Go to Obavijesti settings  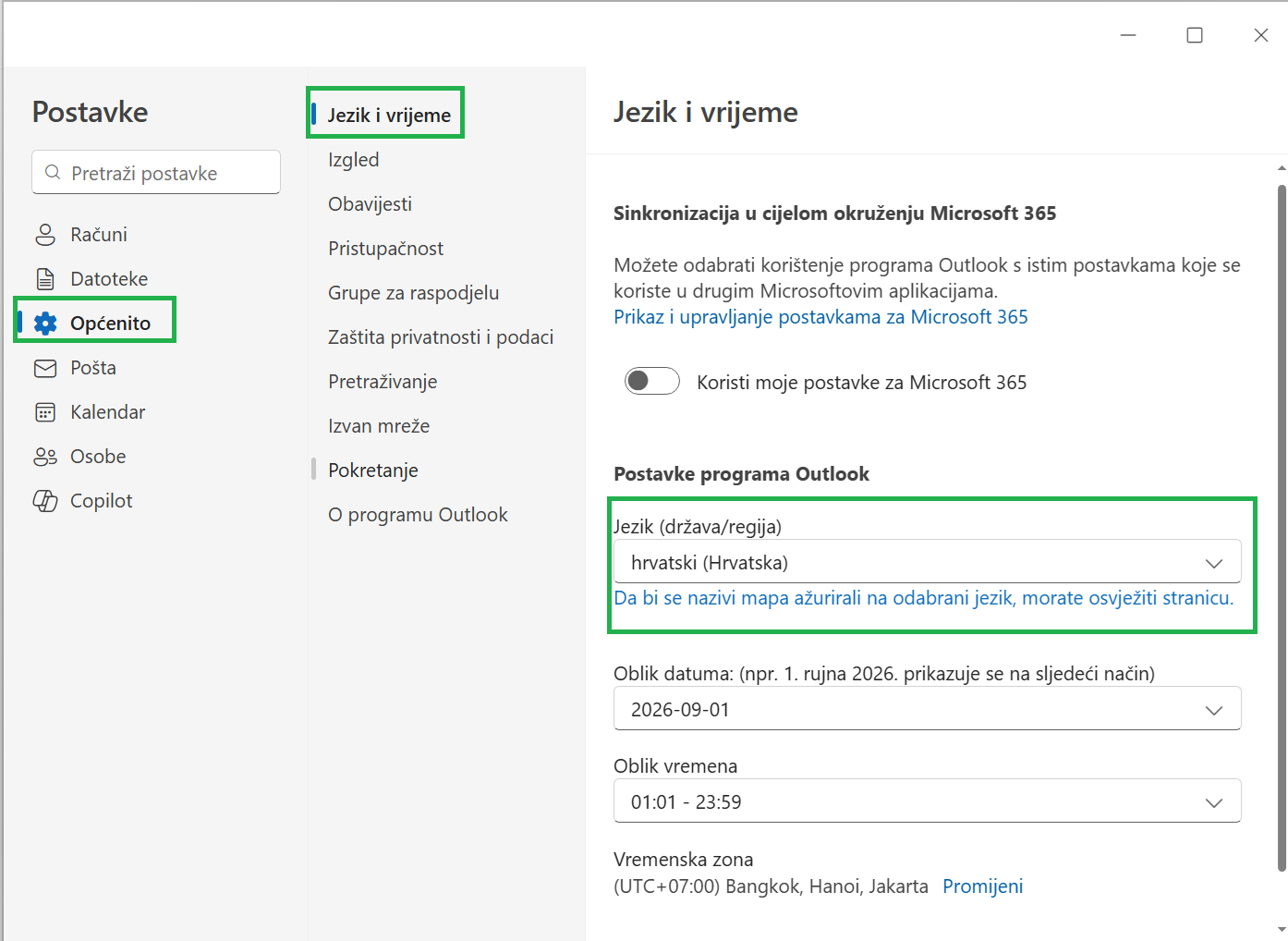[x=370, y=204]
